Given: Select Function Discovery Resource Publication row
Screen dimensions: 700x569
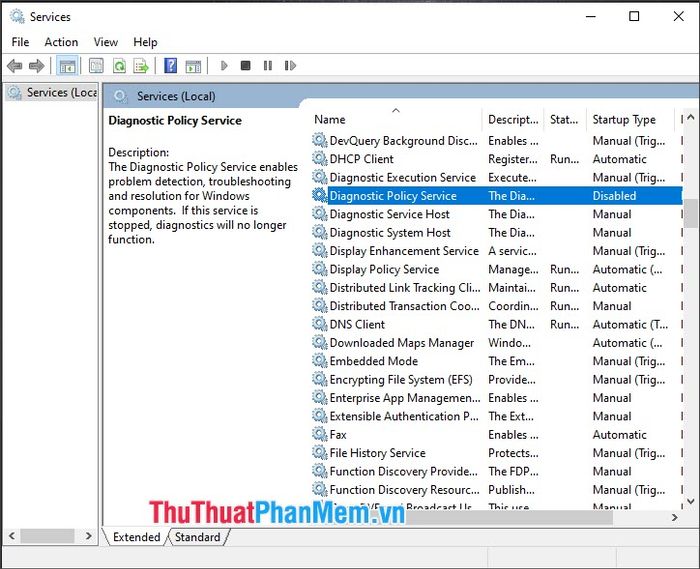Looking at the screenshot, I should [497, 490].
